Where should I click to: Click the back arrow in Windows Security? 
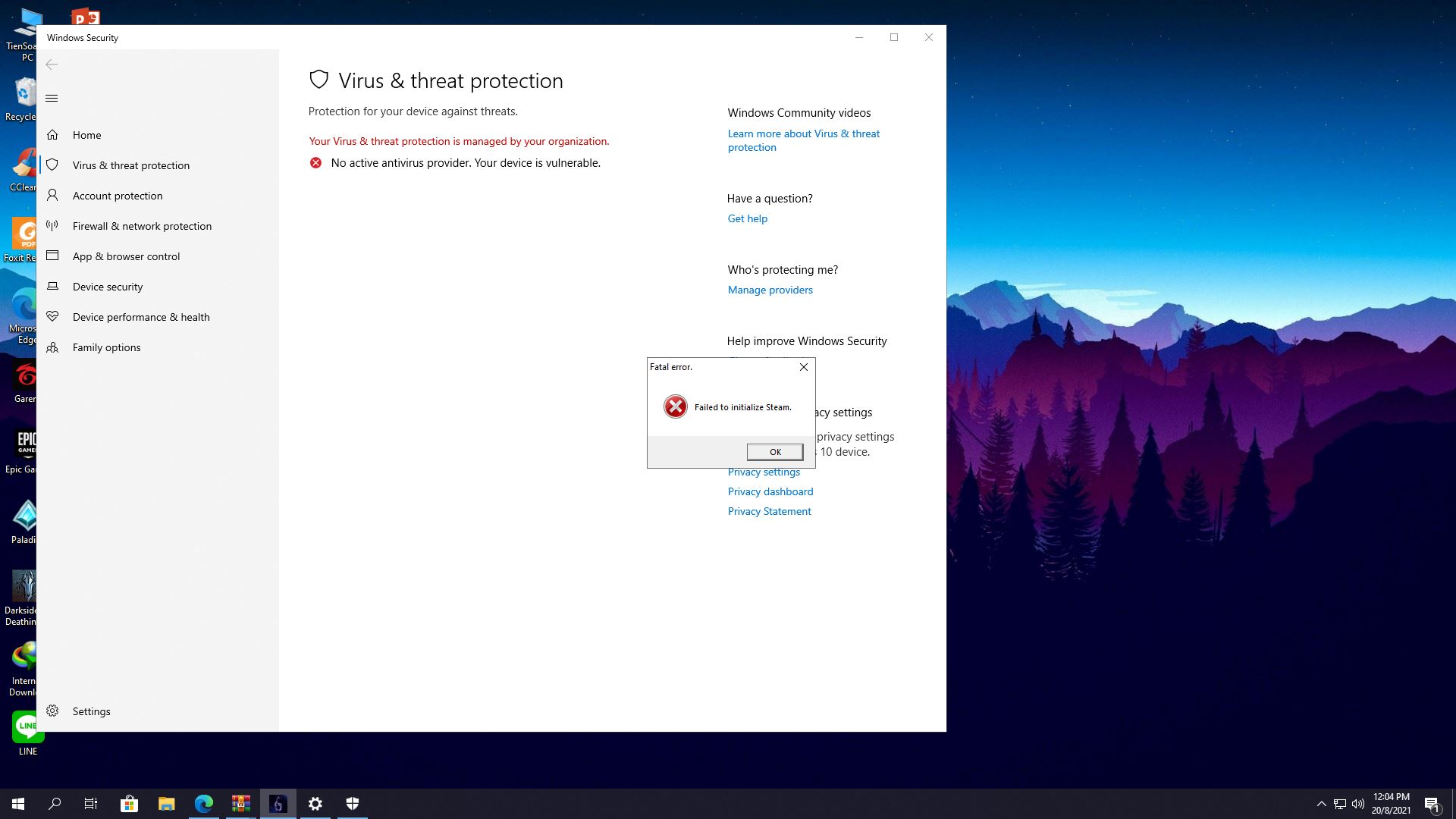[x=52, y=64]
